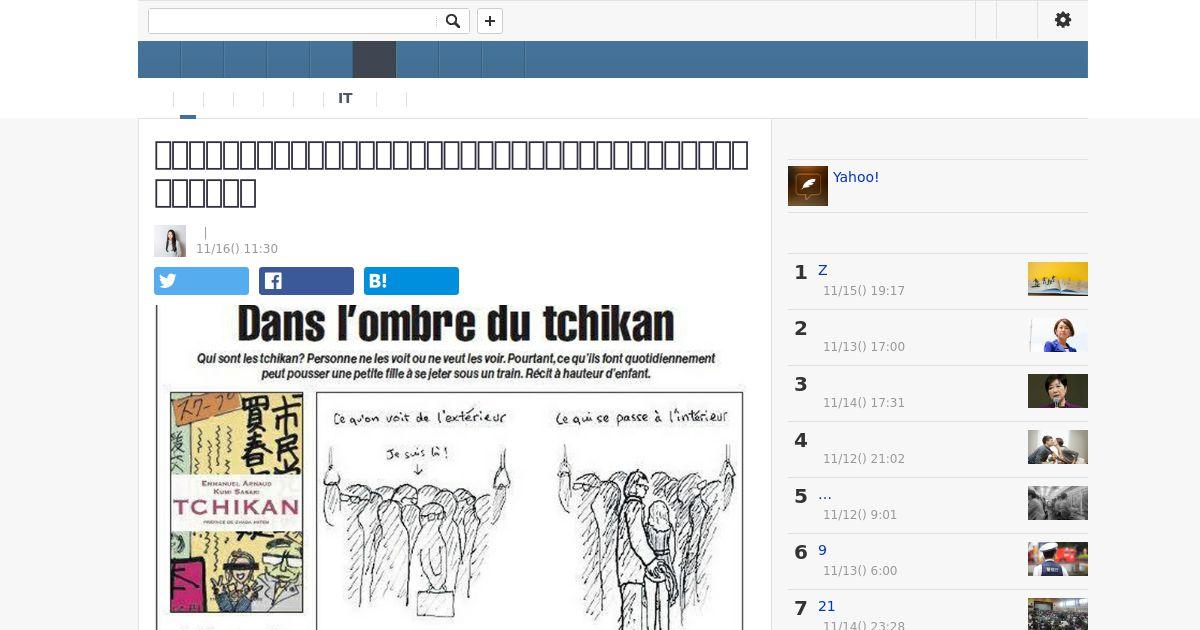This screenshot has height=630, width=1200.
Task: Click the magnifier search icon
Action: 453,21
